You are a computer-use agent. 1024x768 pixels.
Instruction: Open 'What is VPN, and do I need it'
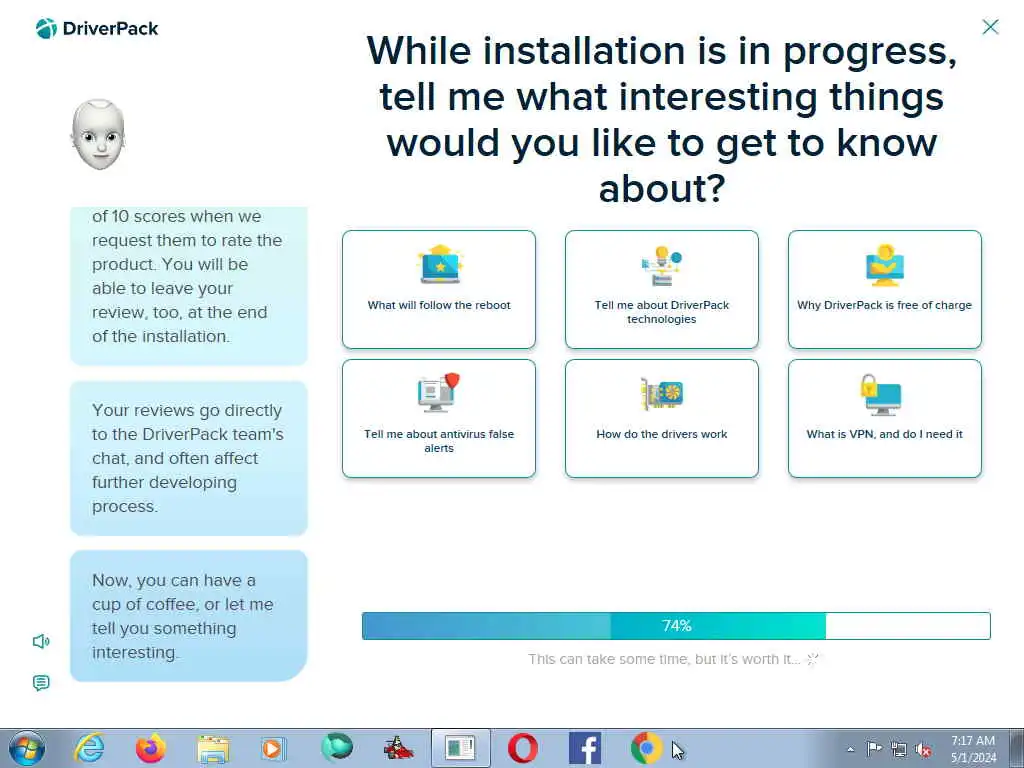[x=885, y=419]
